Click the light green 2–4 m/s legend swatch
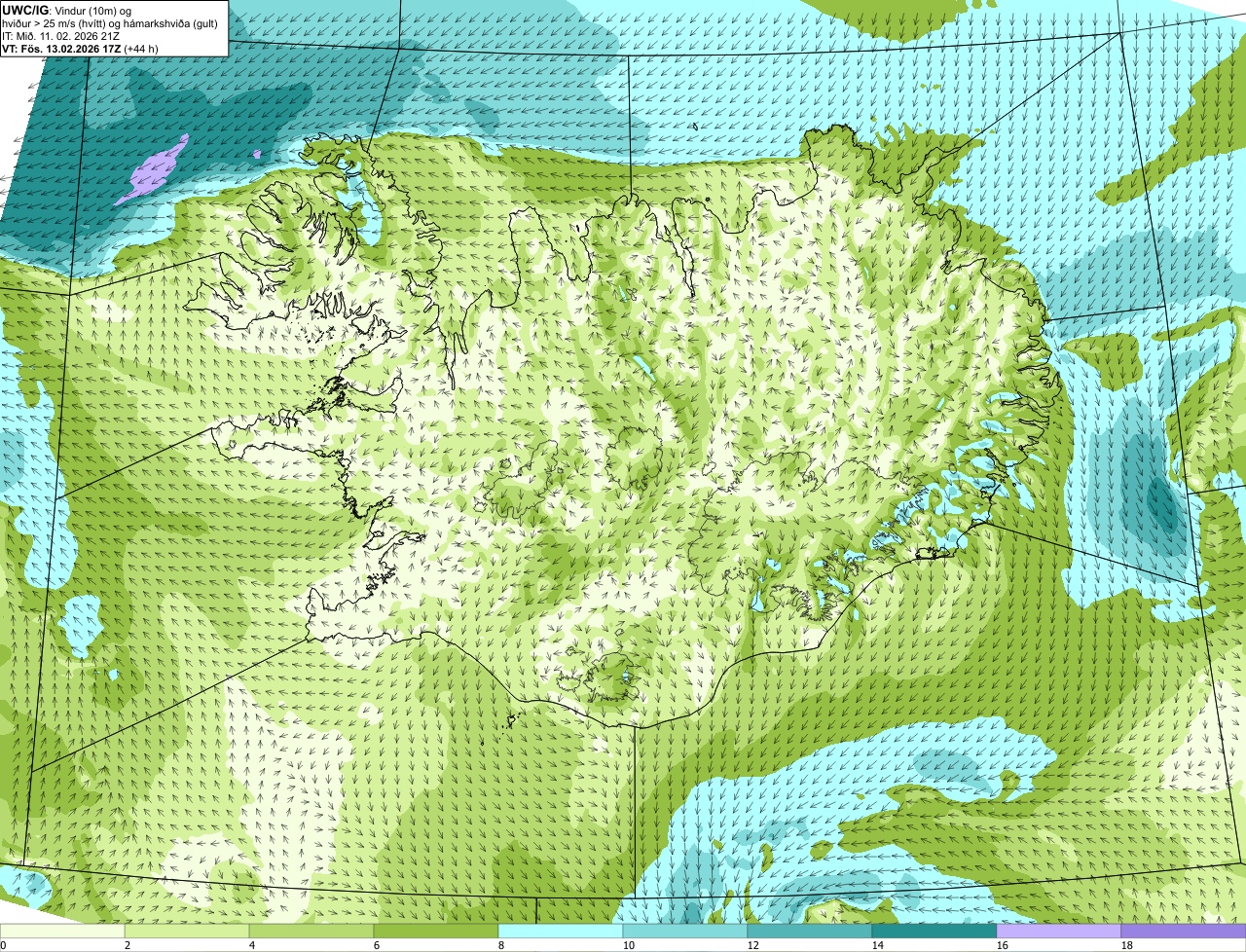 (x=187, y=932)
